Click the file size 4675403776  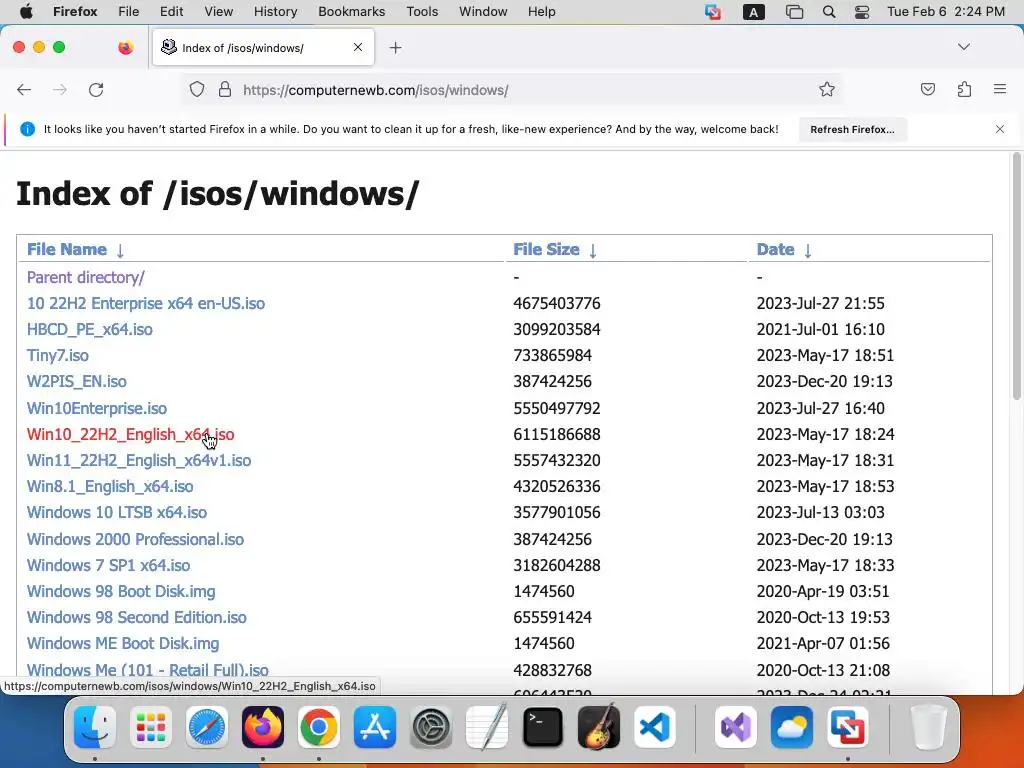click(556, 303)
